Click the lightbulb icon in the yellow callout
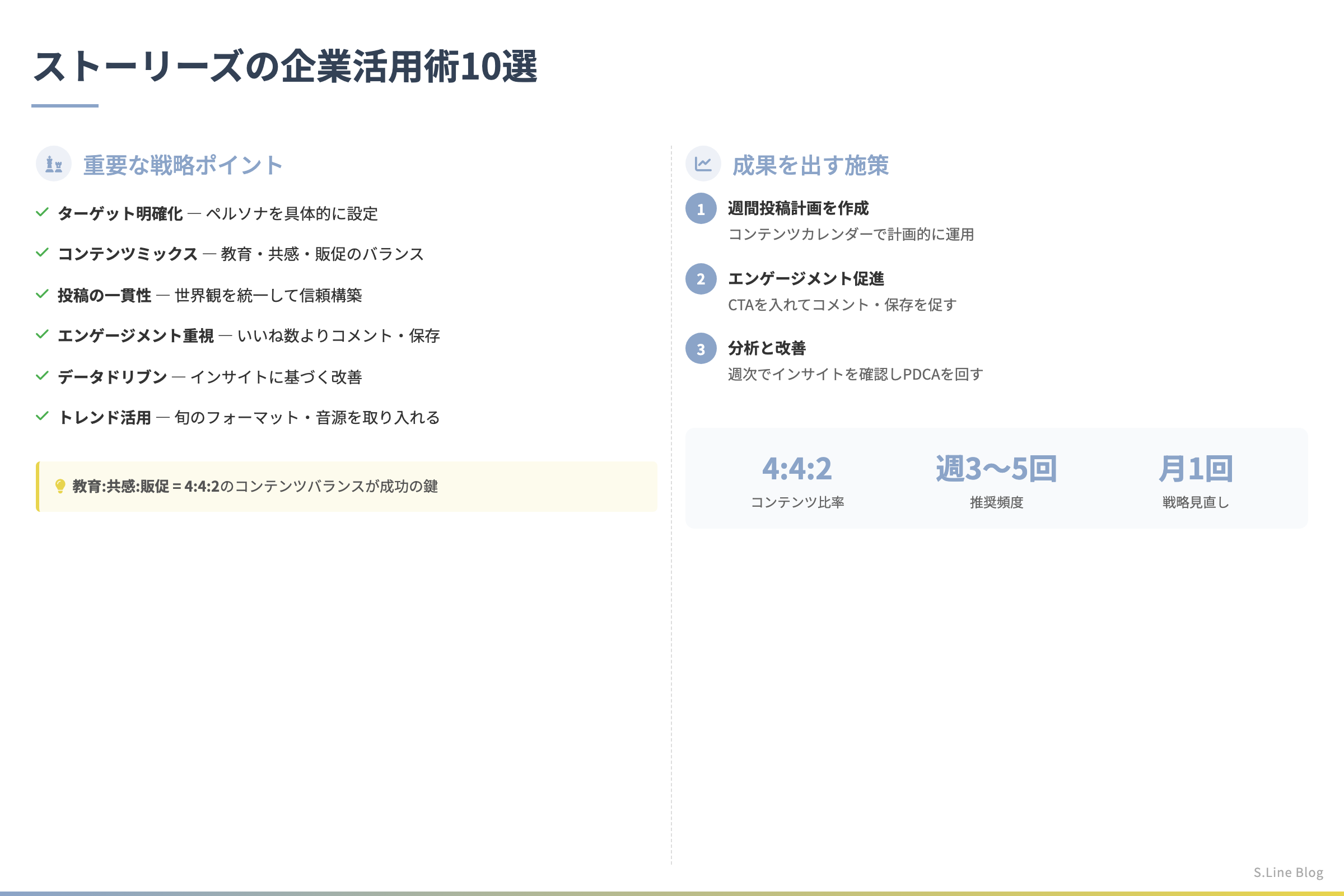 [60, 486]
